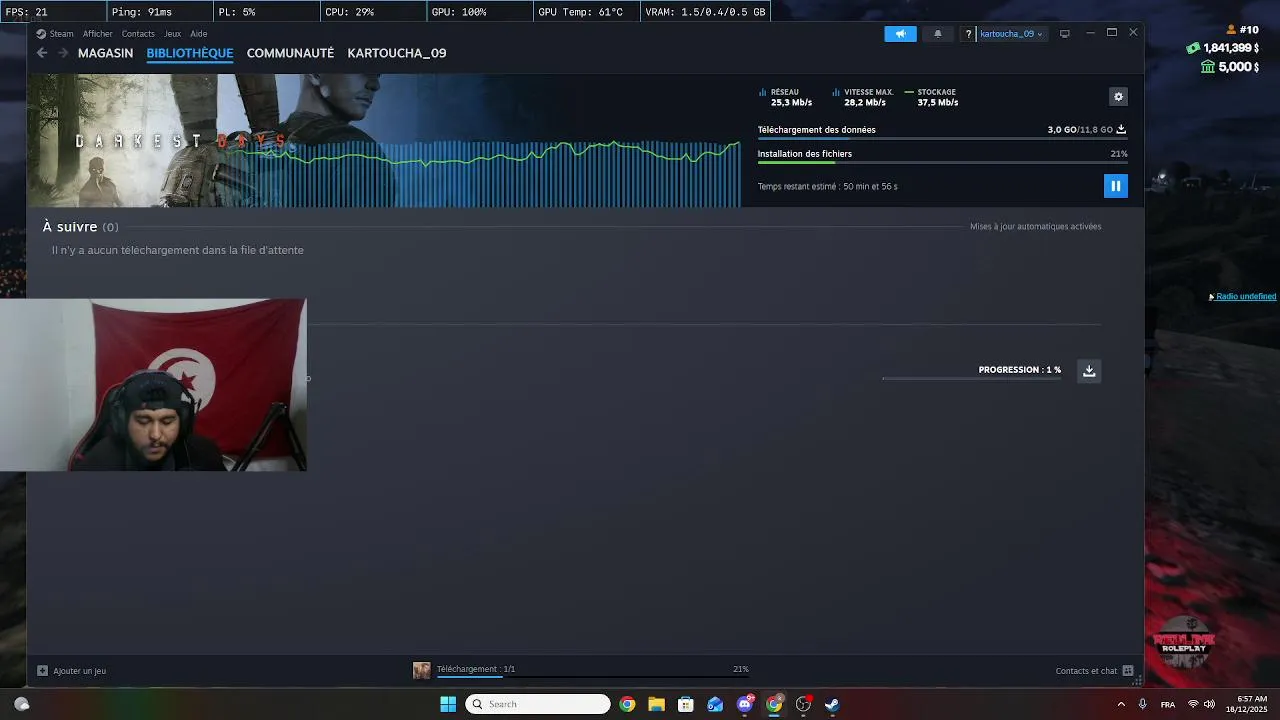Go back with the left arrow
Screen dimensions: 1280x720
click(x=42, y=53)
